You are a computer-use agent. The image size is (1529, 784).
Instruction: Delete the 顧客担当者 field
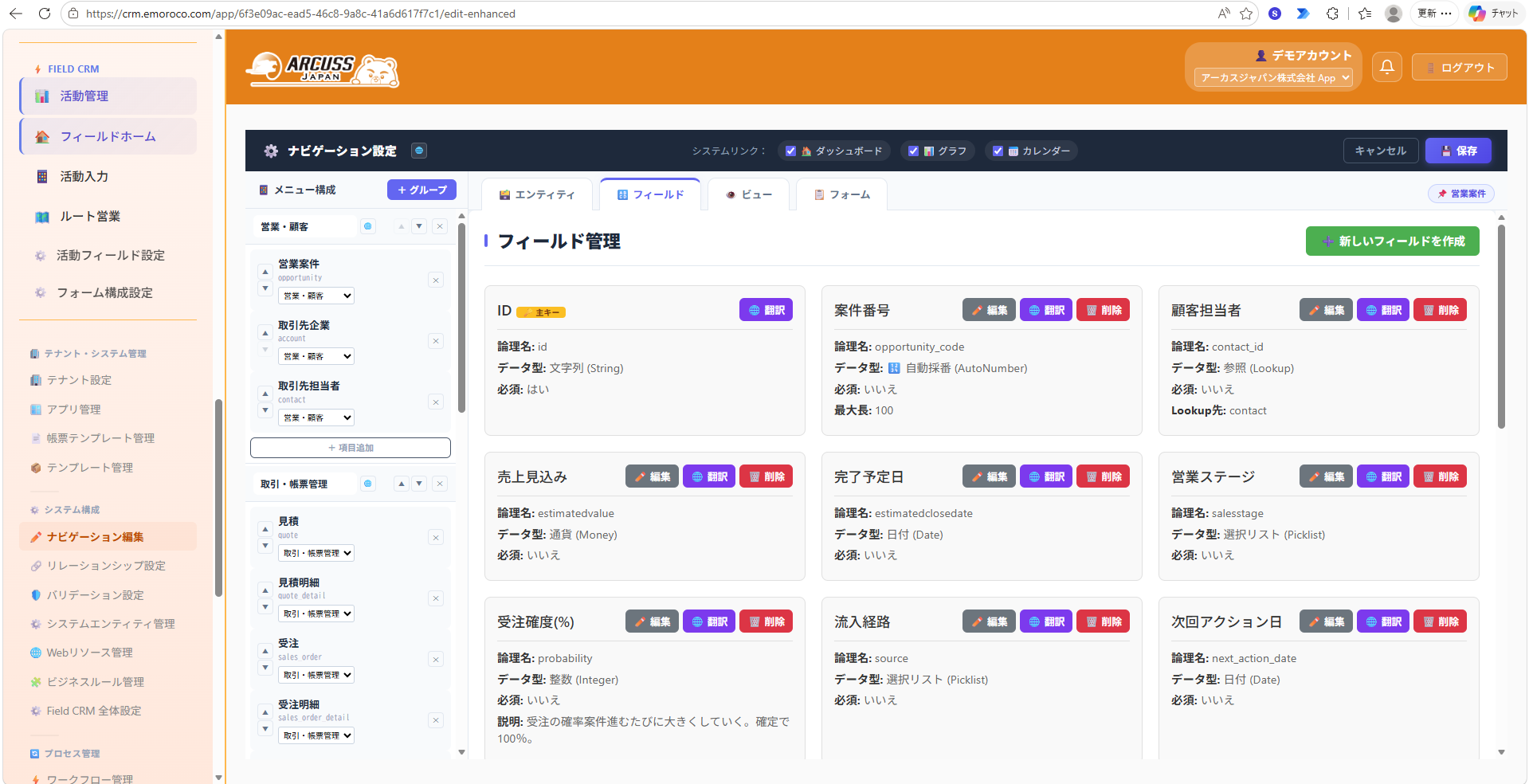click(1440, 310)
